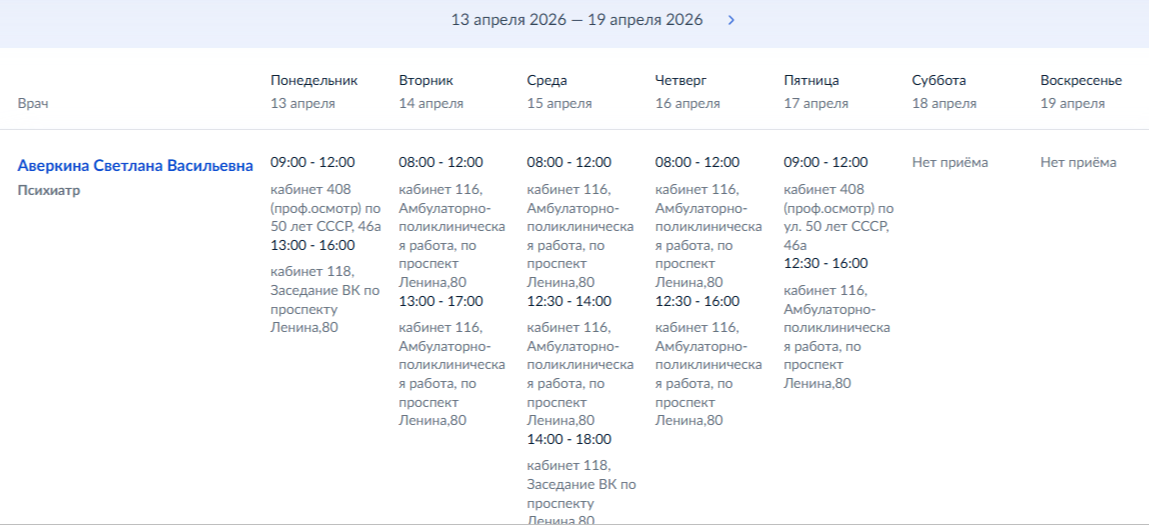Select the Четверг 16 апреля column header
The height and width of the screenshot is (525, 1149).
687,91
